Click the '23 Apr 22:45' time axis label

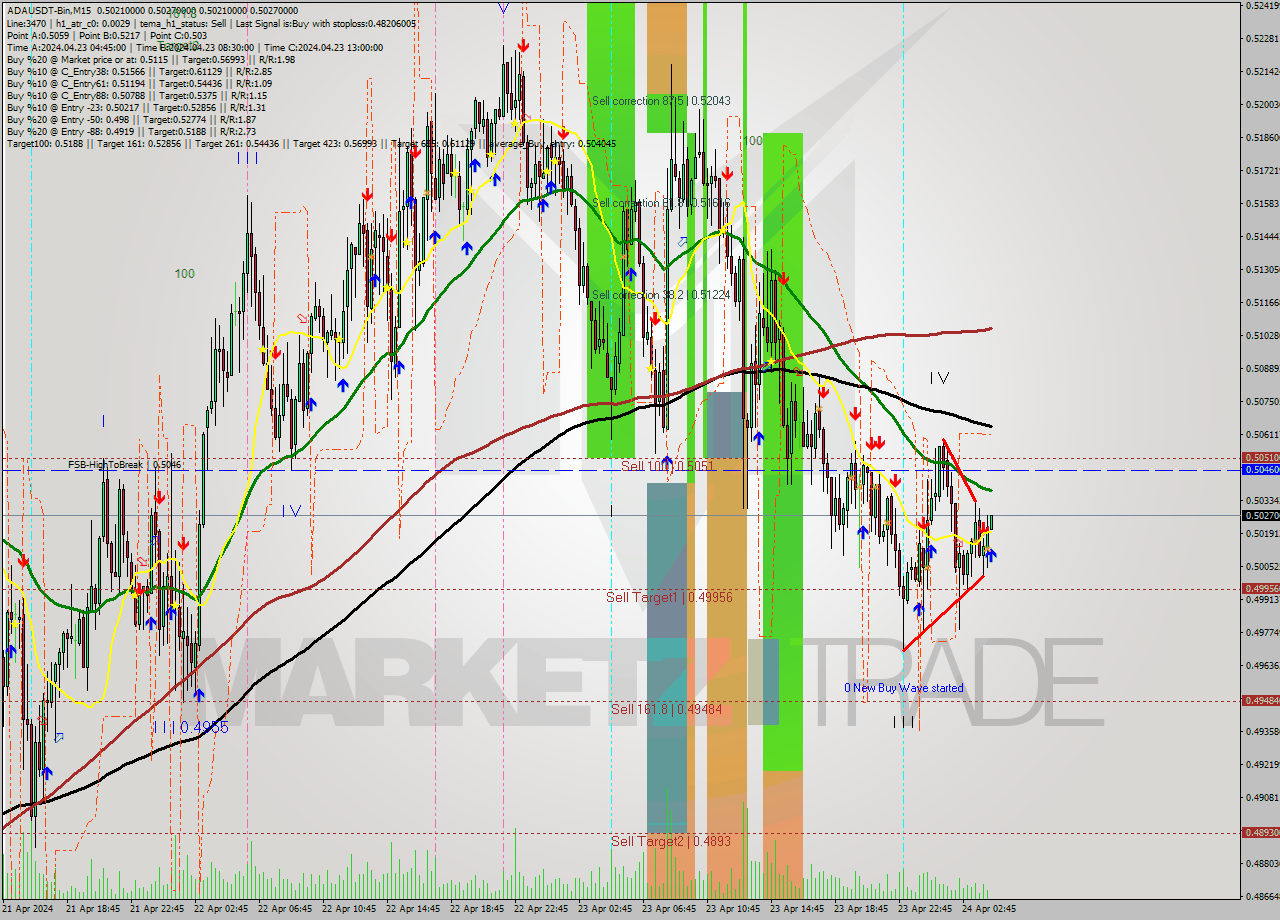926,909
